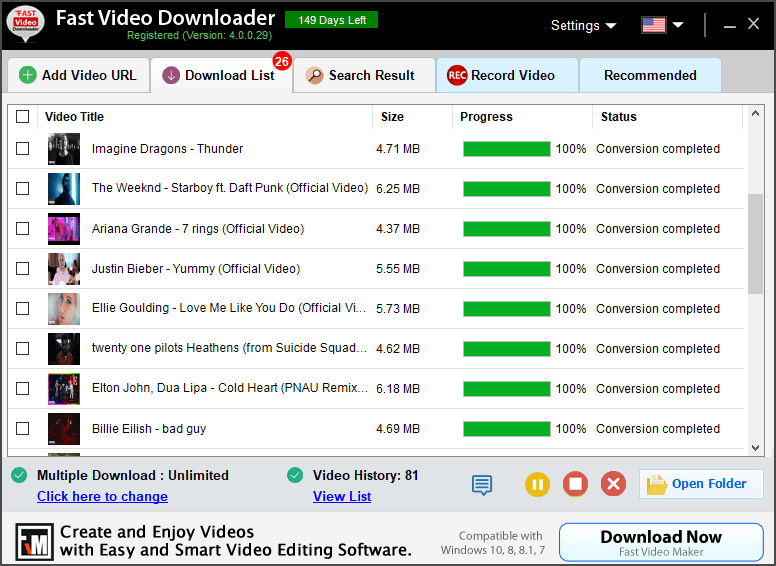Click the Starboy progress bar
The image size is (776, 566).
click(x=507, y=189)
